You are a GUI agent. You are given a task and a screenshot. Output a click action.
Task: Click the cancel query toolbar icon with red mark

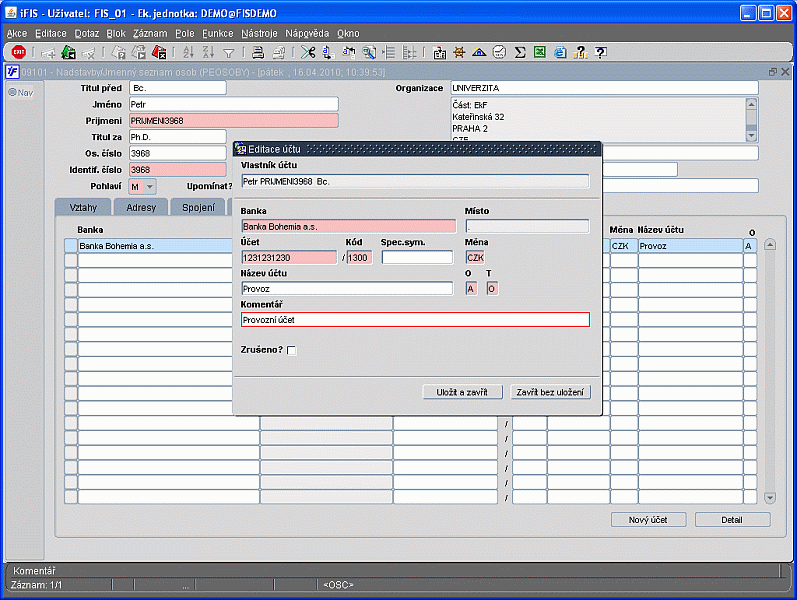click(x=159, y=52)
